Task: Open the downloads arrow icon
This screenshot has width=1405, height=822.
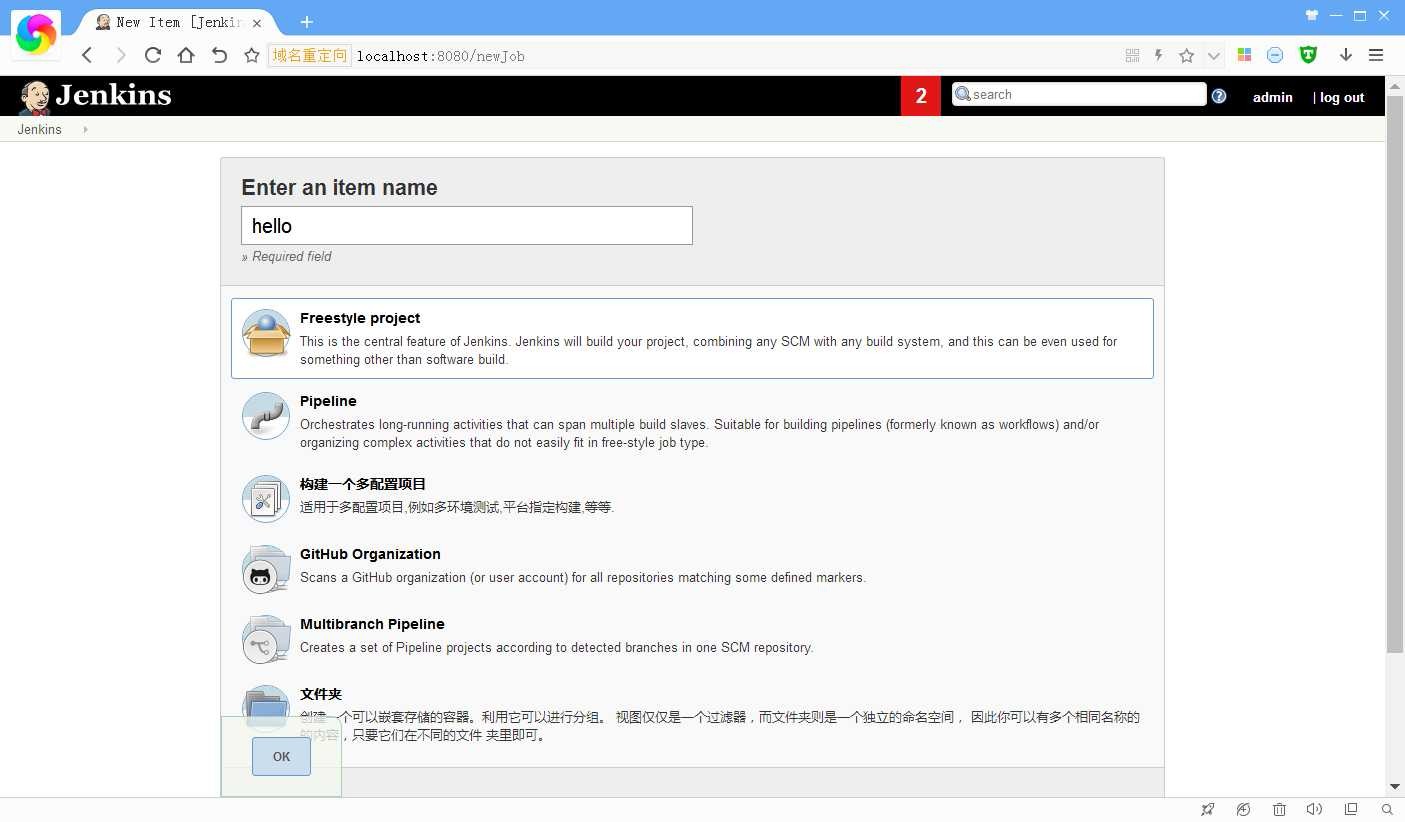Action: pyautogui.click(x=1346, y=55)
